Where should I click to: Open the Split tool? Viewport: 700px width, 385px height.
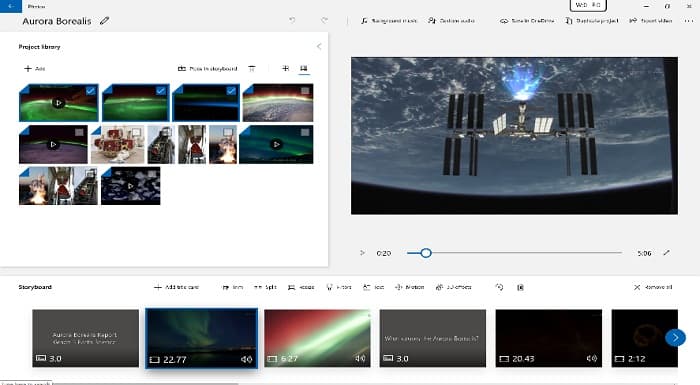[265, 287]
